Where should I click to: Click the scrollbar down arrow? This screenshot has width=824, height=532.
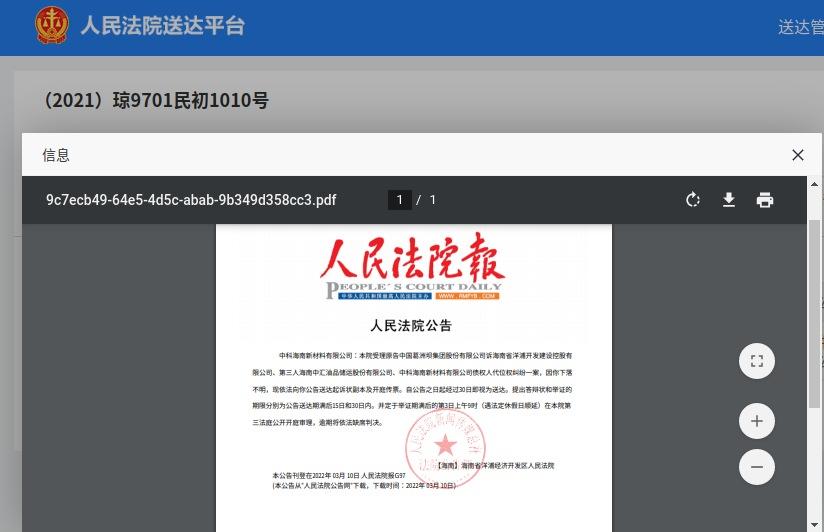point(815,524)
